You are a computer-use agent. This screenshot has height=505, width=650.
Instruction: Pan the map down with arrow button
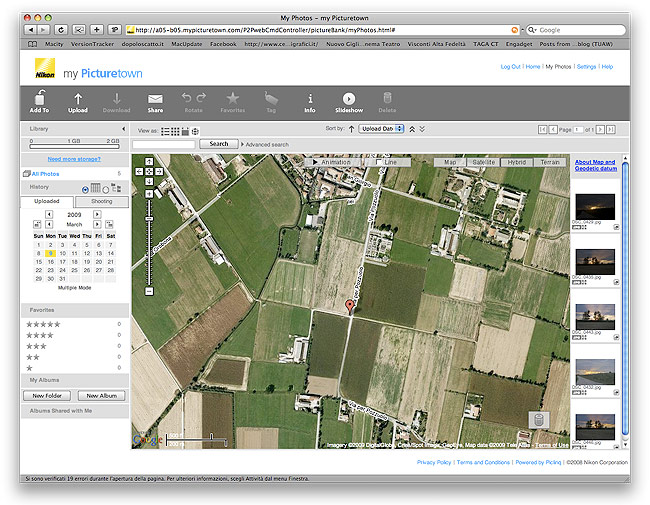pos(149,182)
